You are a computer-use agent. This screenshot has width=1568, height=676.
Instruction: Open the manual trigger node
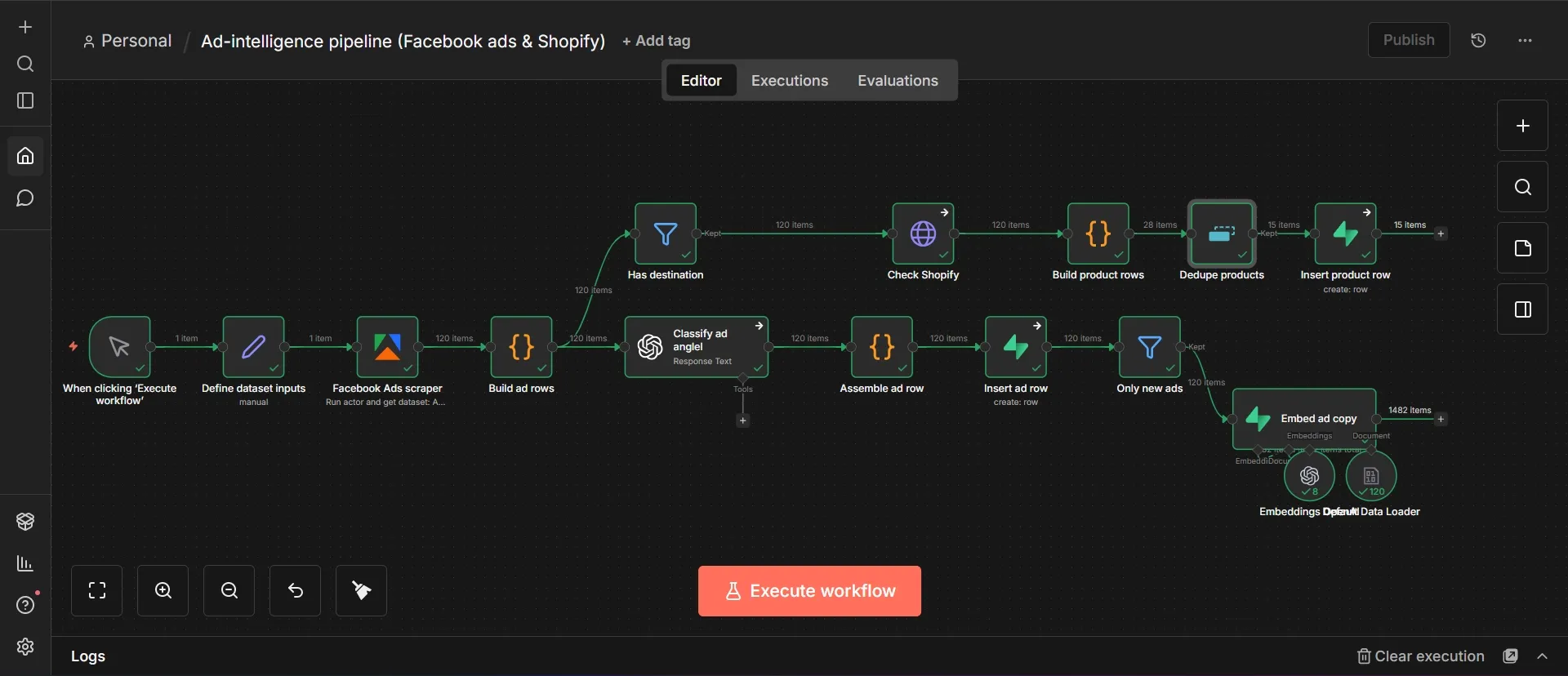(x=119, y=347)
